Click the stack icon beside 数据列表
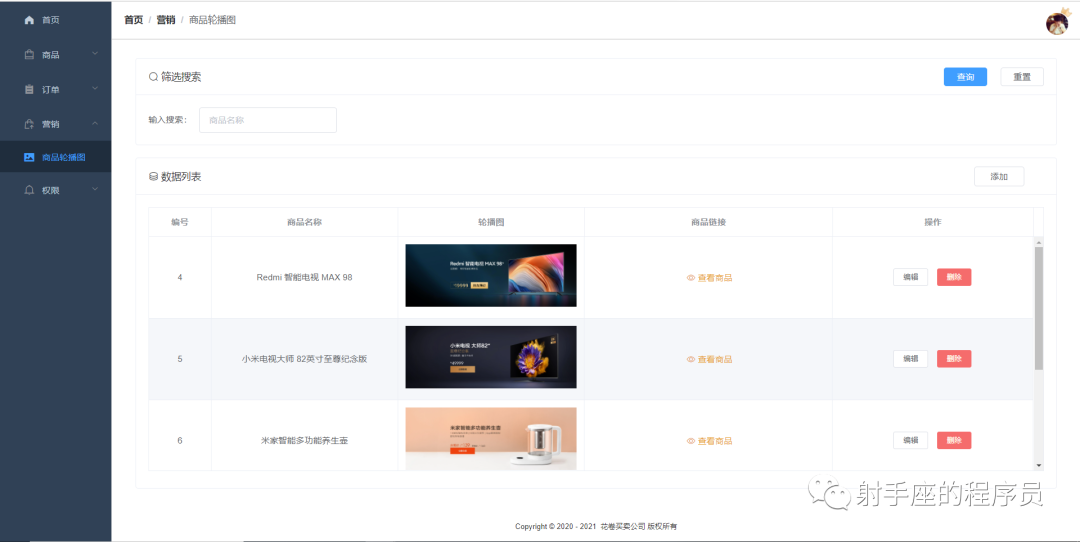Image resolution: width=1080 pixels, height=542 pixels. coord(154,177)
